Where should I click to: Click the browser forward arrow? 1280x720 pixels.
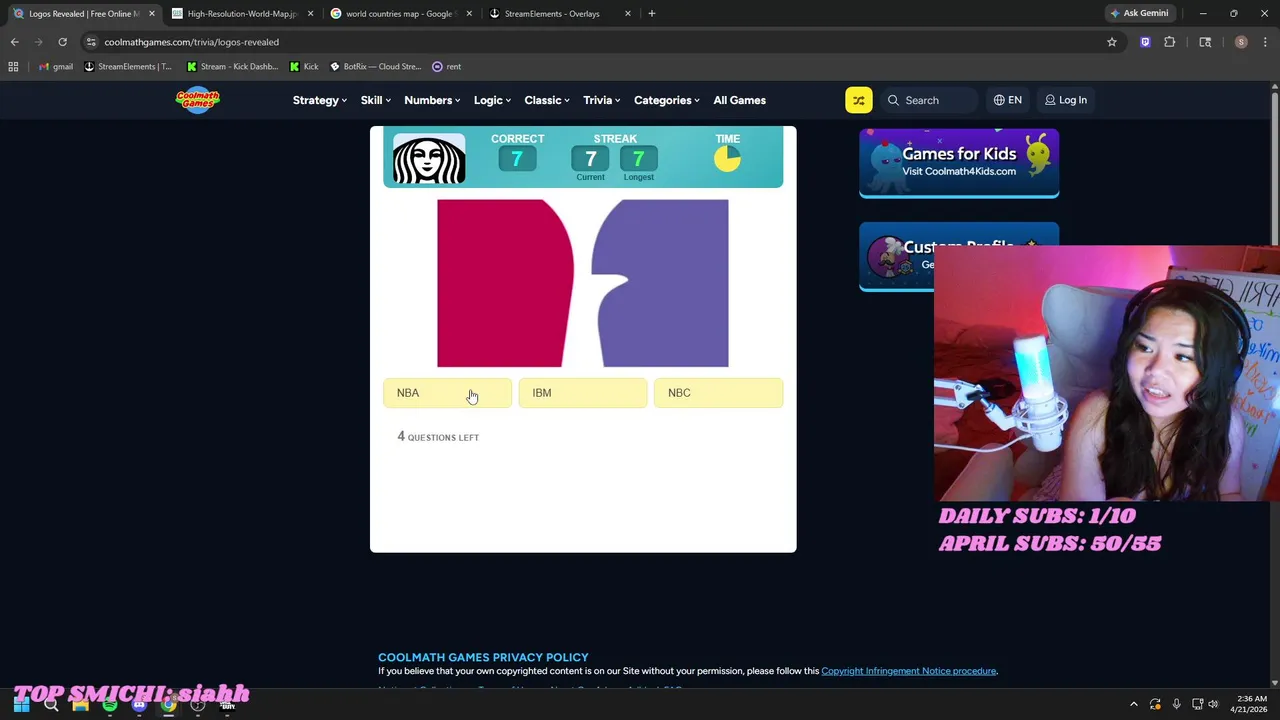(38, 42)
